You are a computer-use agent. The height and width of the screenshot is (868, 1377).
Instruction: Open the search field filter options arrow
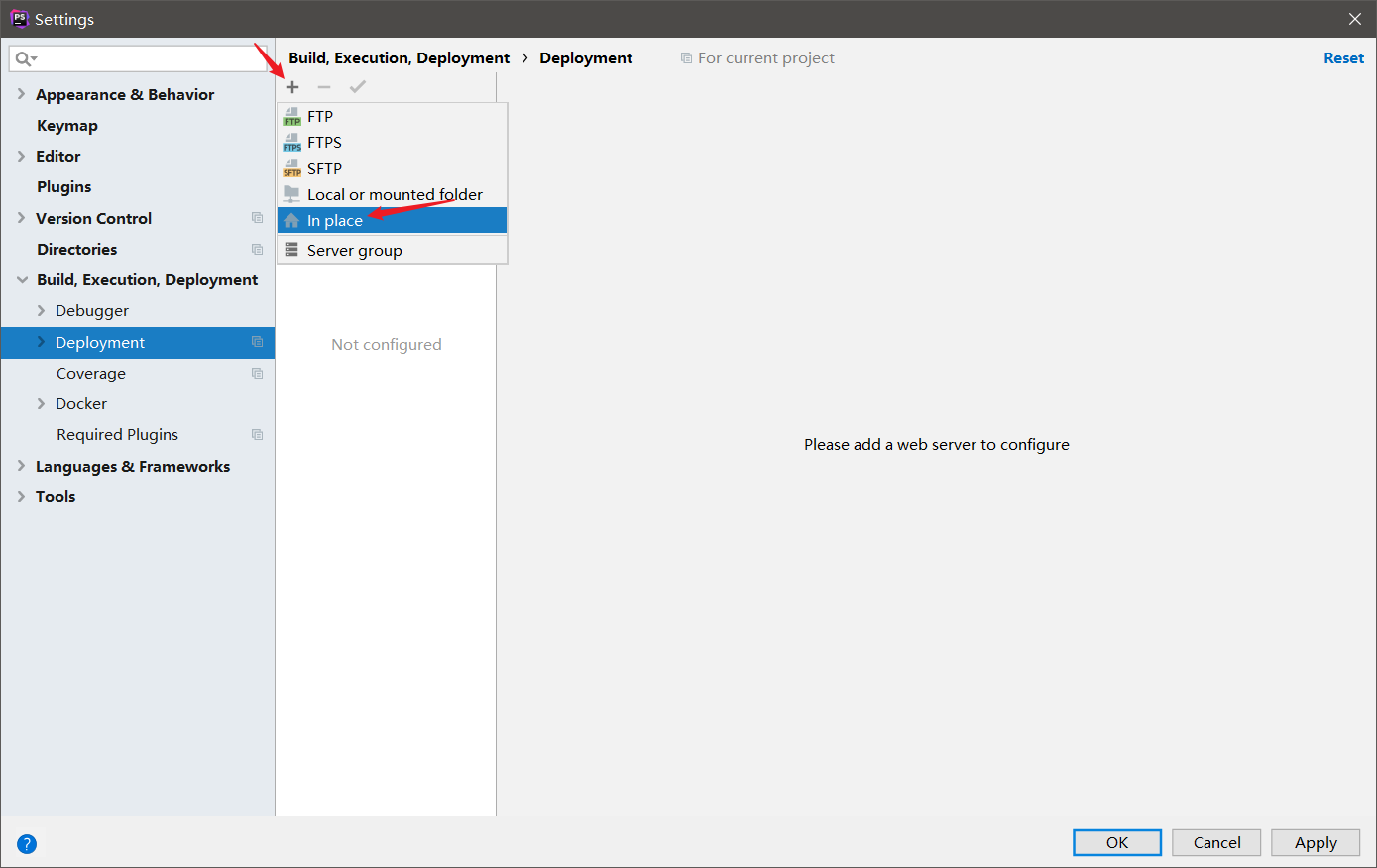32,58
